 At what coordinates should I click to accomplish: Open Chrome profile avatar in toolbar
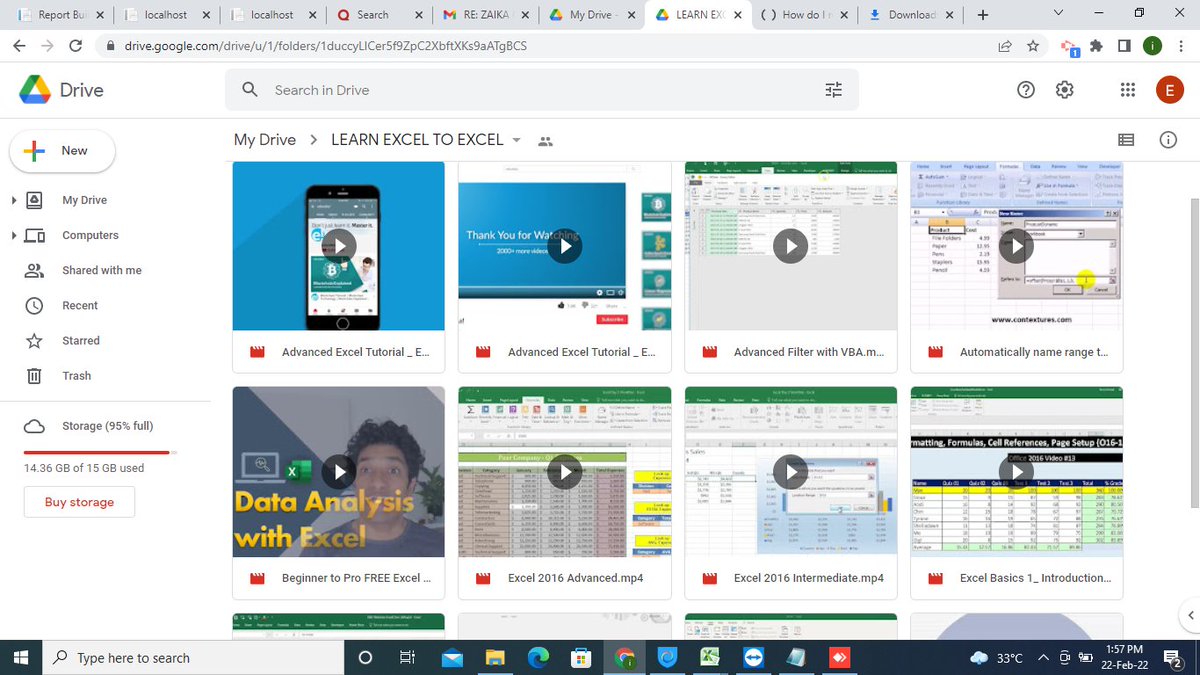point(1153,46)
